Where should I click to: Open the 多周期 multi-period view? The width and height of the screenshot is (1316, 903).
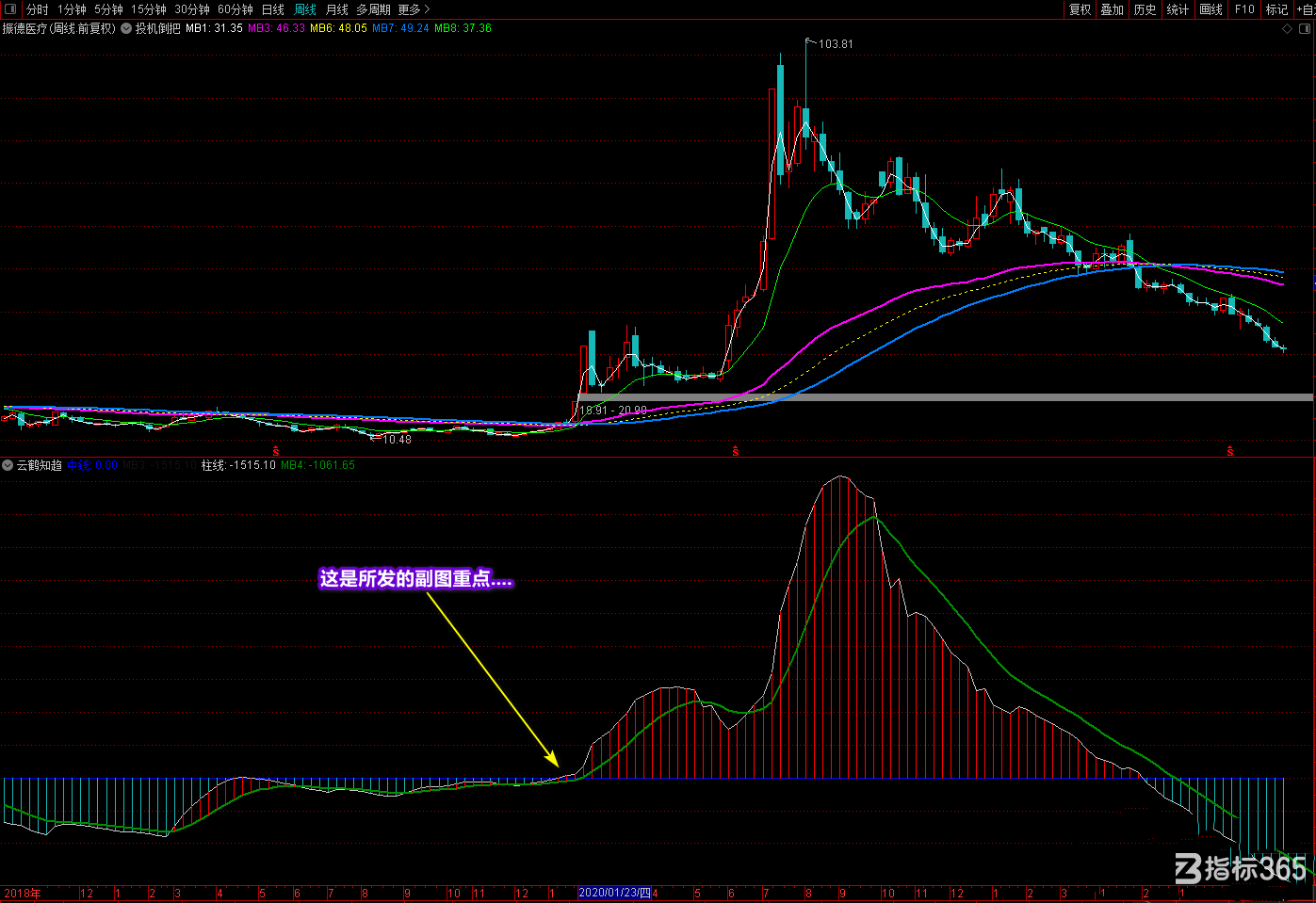coord(373,9)
